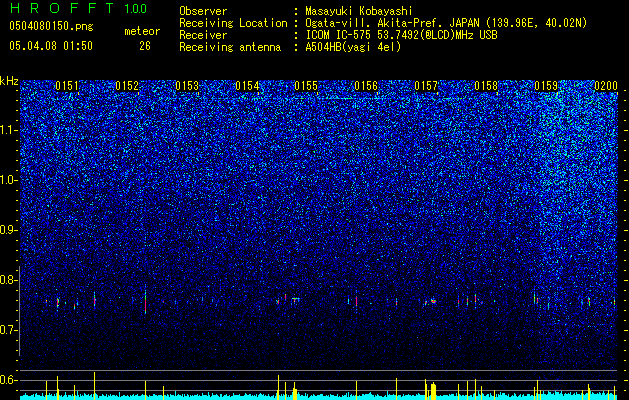Click the 'Receiving Location' label
Image resolution: width=629 pixels, height=400 pixels.
pos(233,23)
